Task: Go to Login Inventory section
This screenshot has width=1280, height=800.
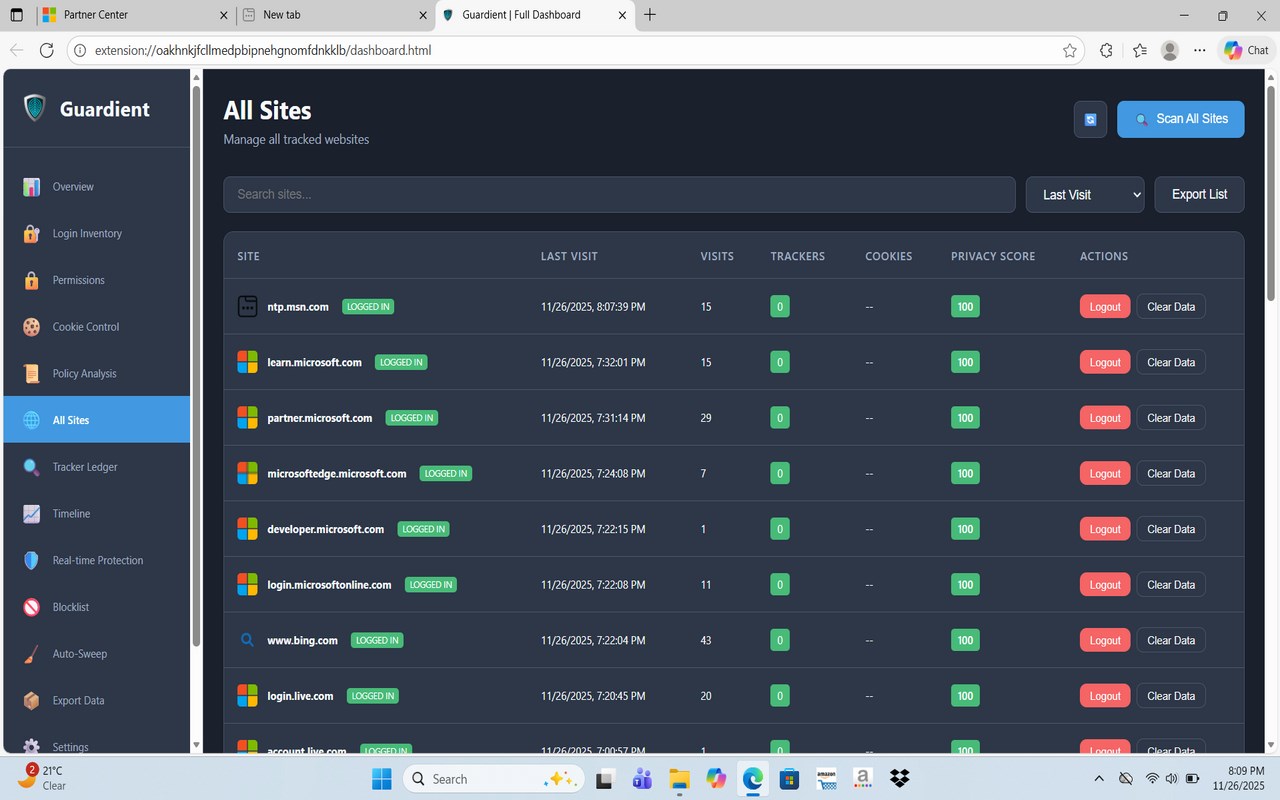Action: pyautogui.click(x=97, y=234)
